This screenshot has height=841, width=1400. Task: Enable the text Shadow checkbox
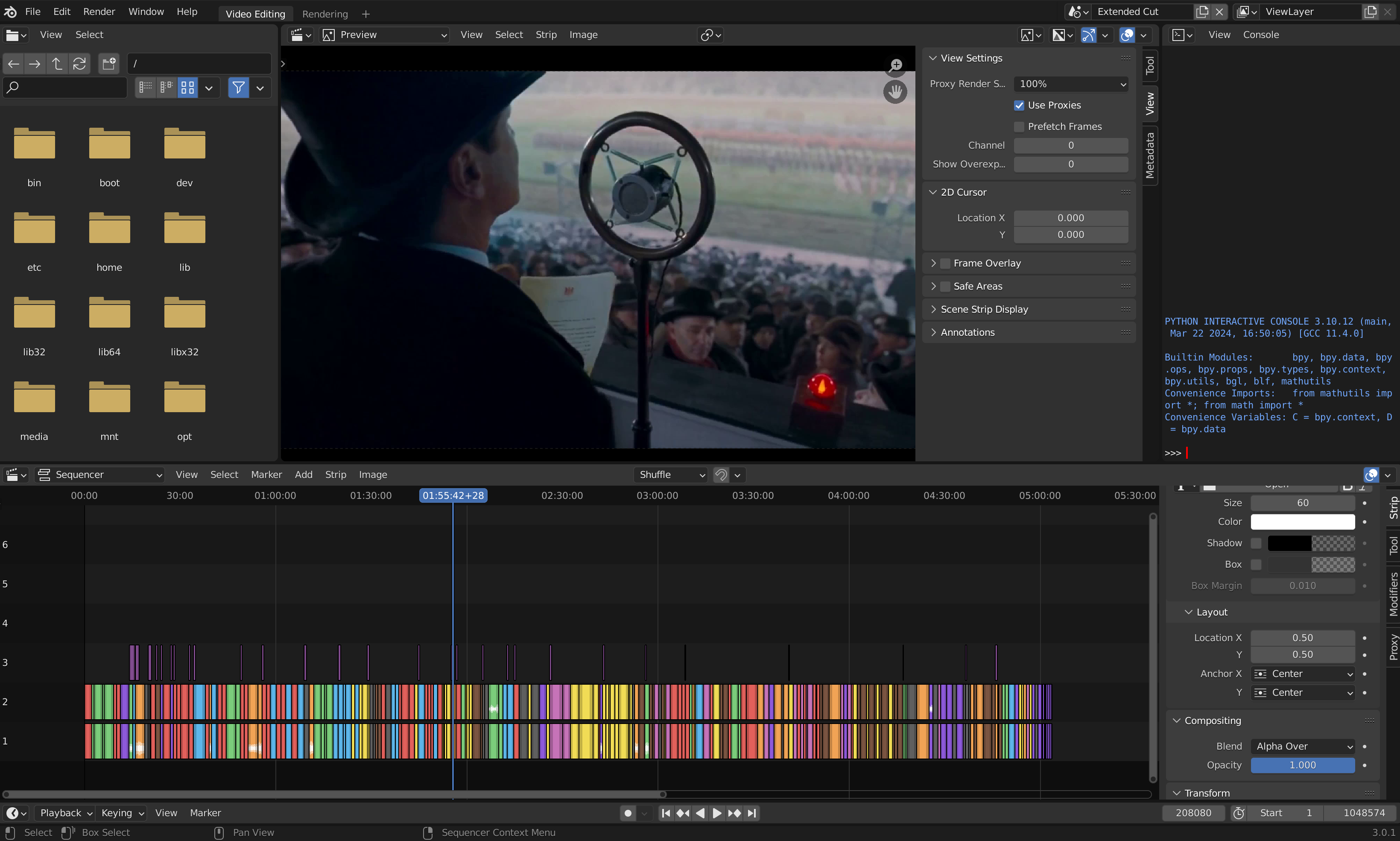(x=1256, y=543)
